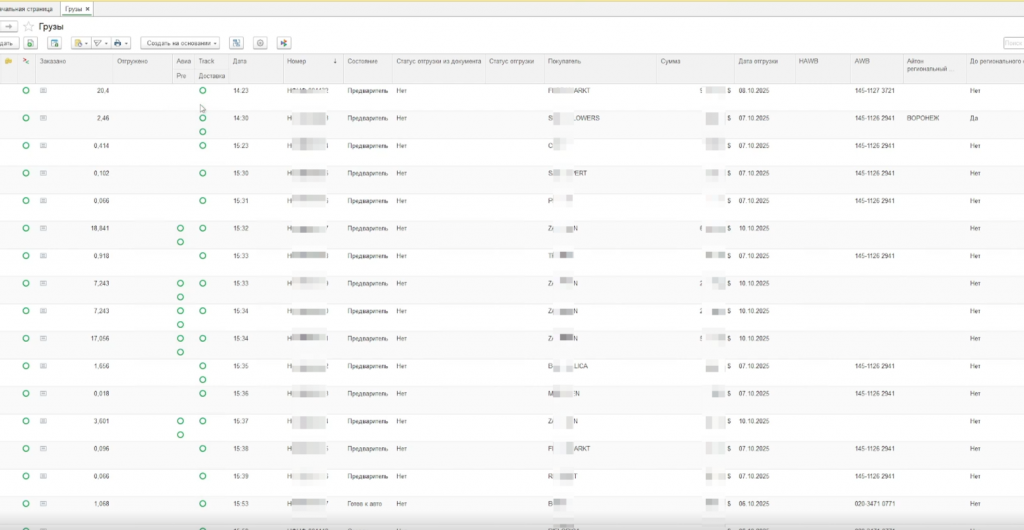
Task: Toggle Track circle in the 15:23 row
Action: pos(203,145)
